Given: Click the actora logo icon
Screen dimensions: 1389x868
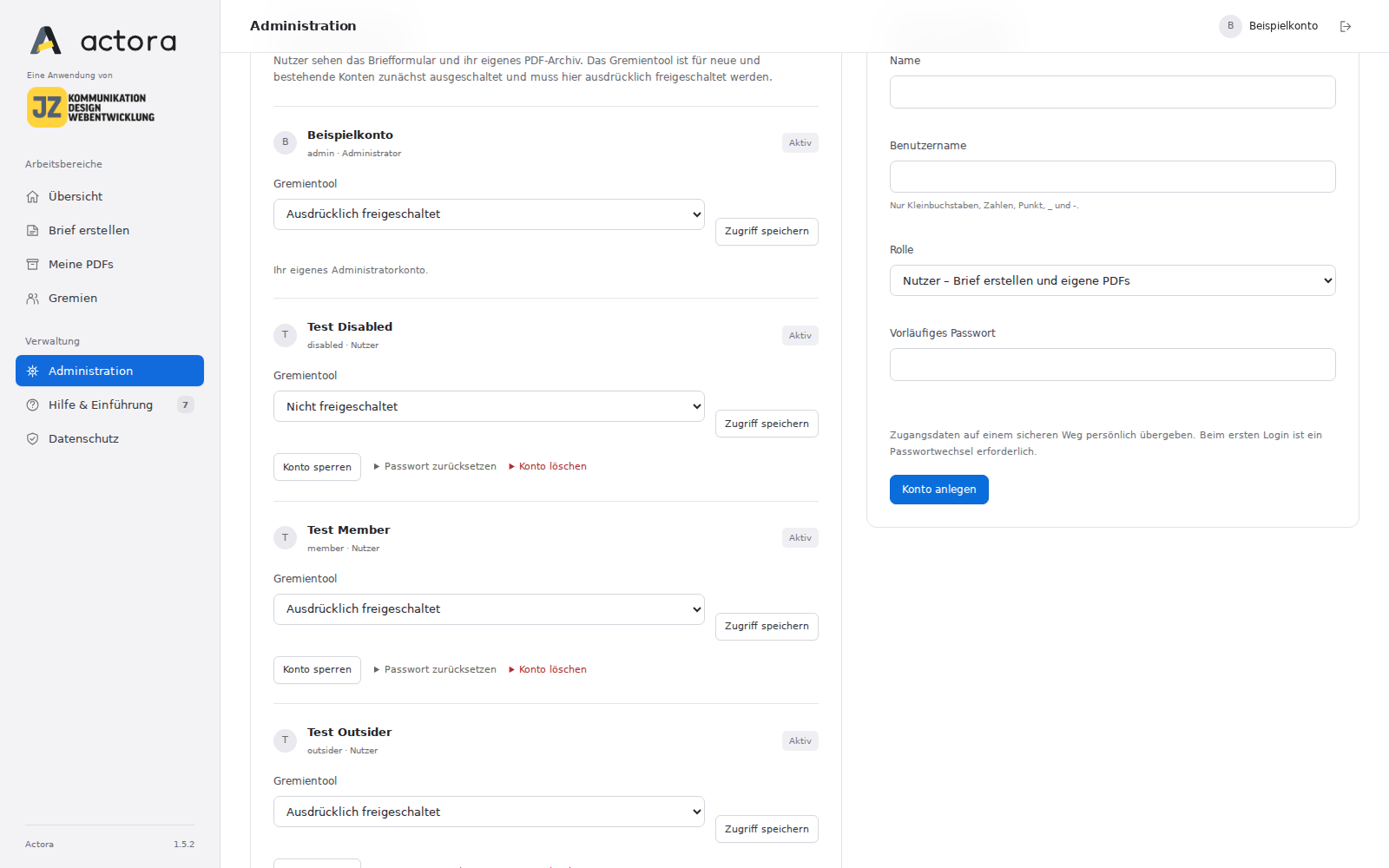Looking at the screenshot, I should [x=46, y=40].
